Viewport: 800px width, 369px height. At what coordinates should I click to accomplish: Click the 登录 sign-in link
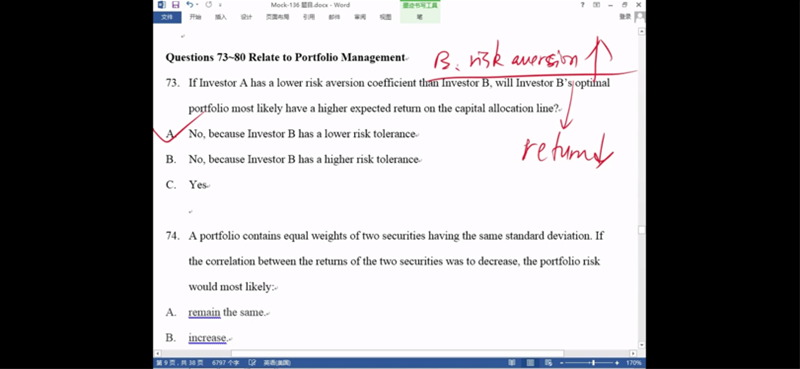tap(625, 17)
